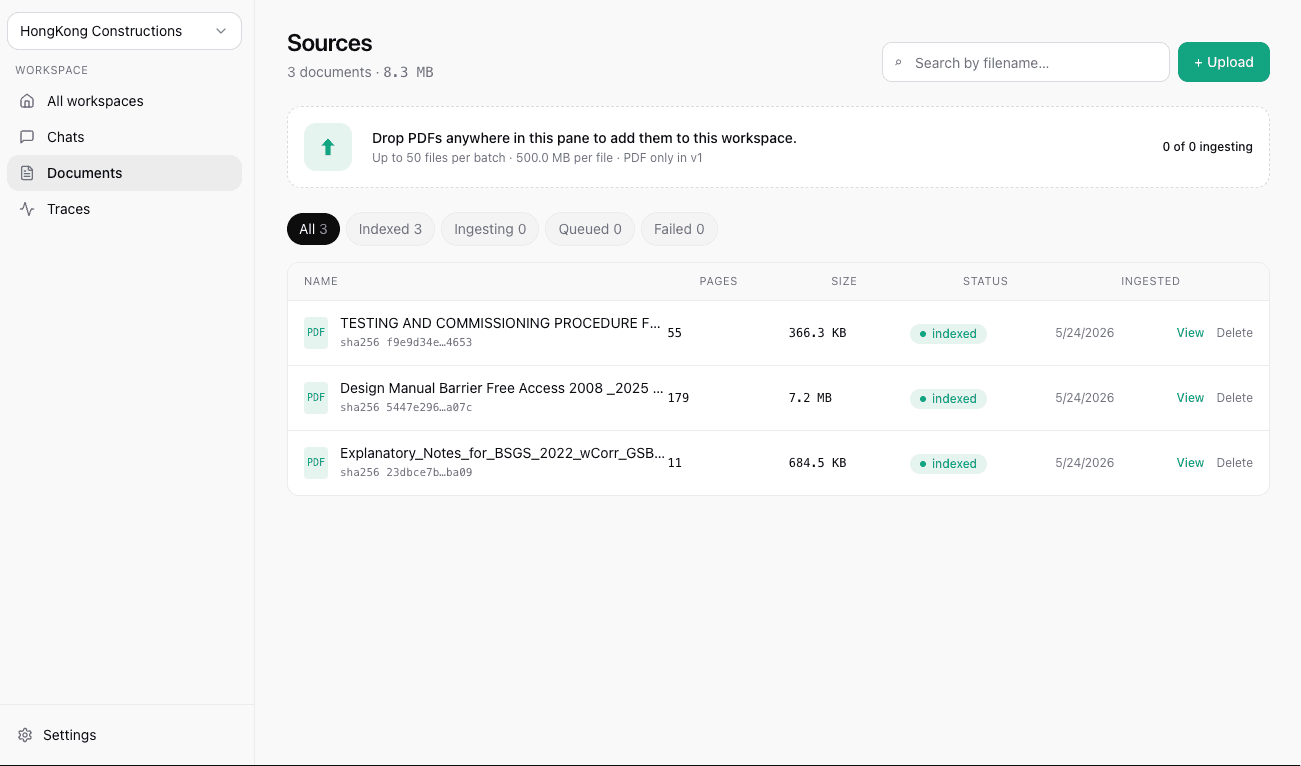The height and width of the screenshot is (766, 1301).
Task: Filter documents by Failed 0
Action: pos(679,229)
